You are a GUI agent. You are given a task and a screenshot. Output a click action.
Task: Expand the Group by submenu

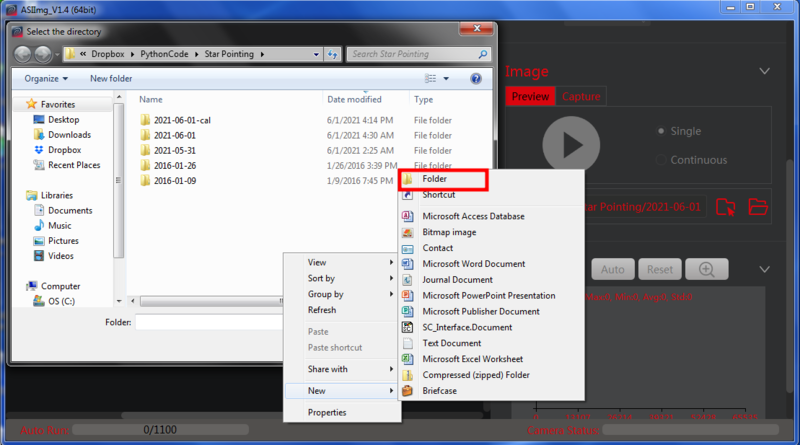(342, 294)
